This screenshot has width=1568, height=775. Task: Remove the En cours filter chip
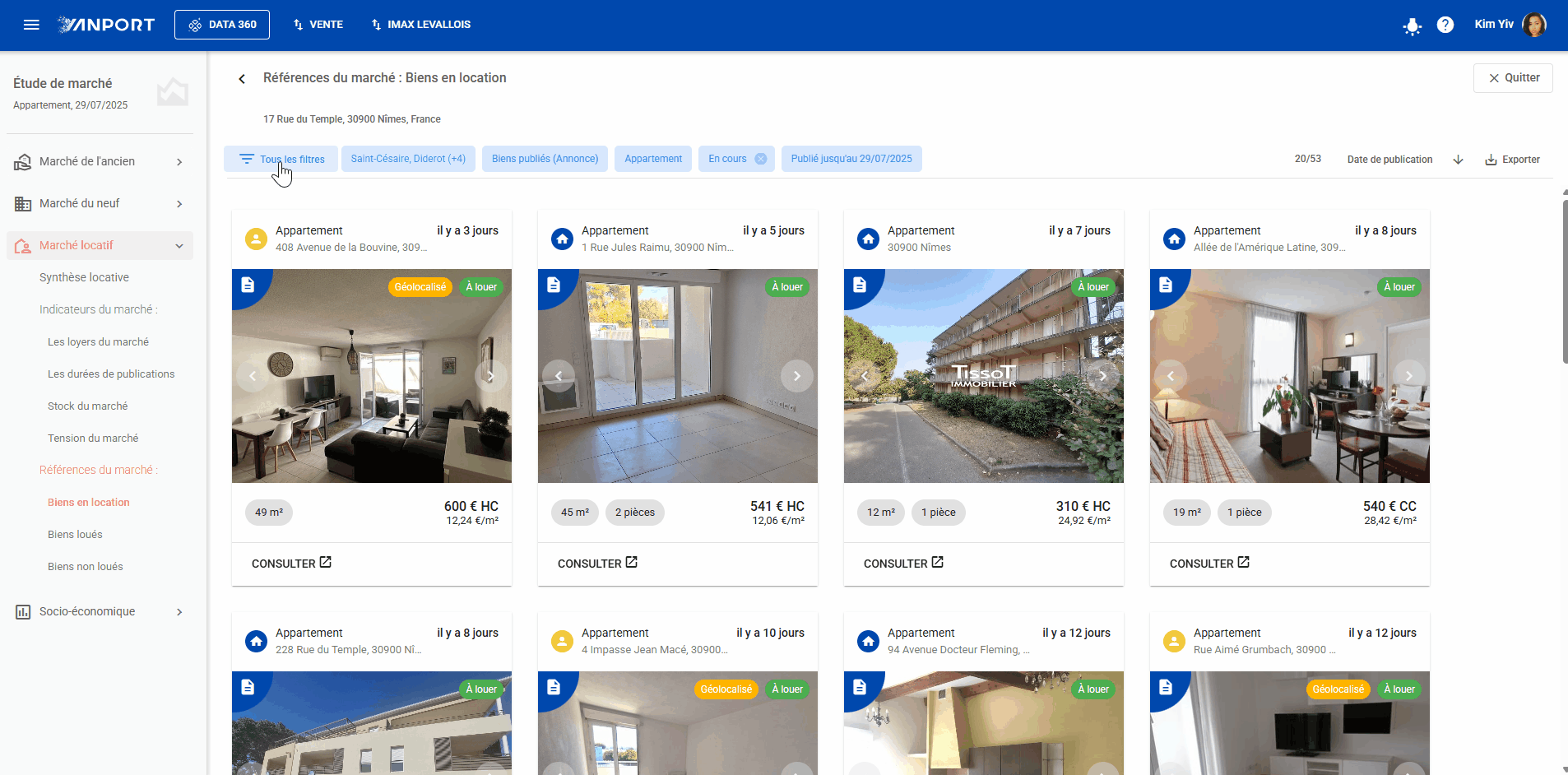click(761, 159)
